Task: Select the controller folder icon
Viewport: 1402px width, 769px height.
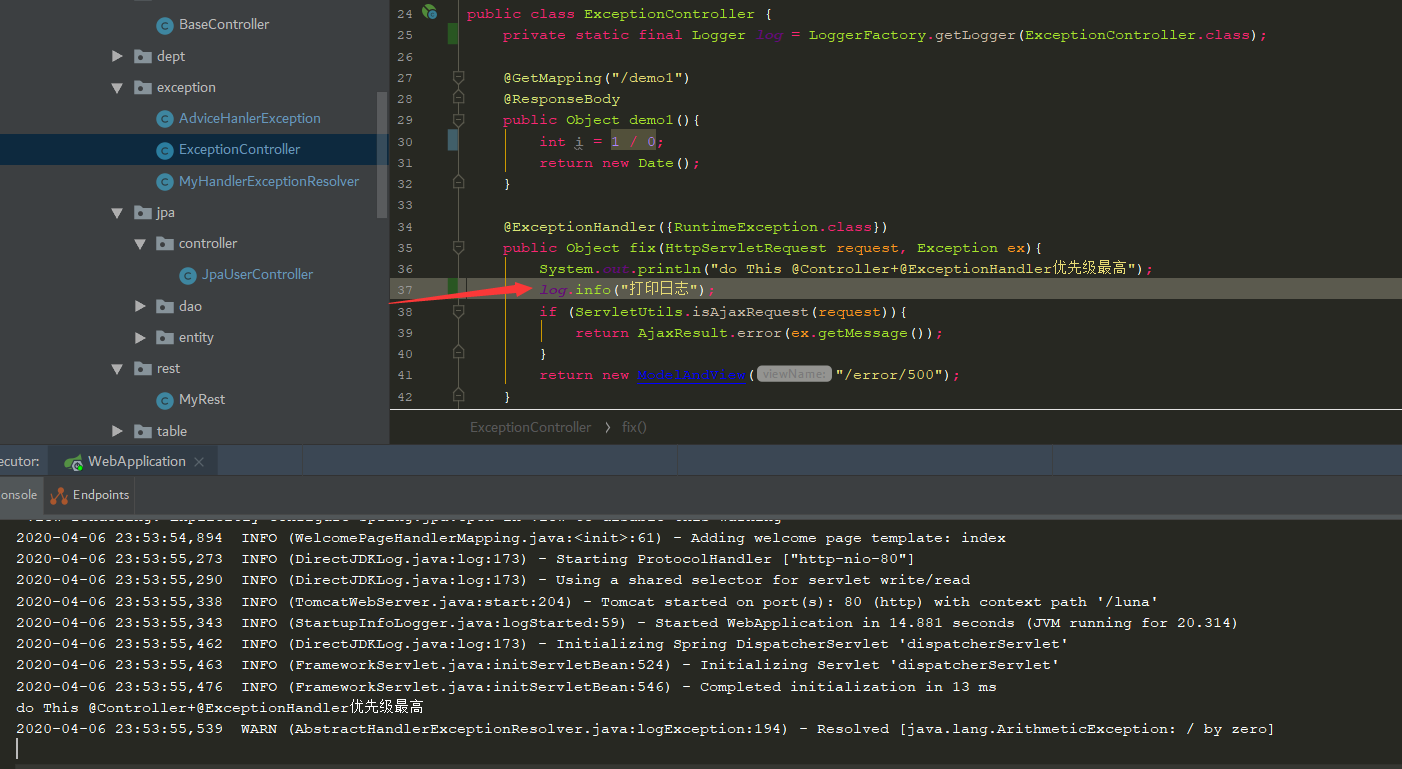Action: click(x=165, y=244)
